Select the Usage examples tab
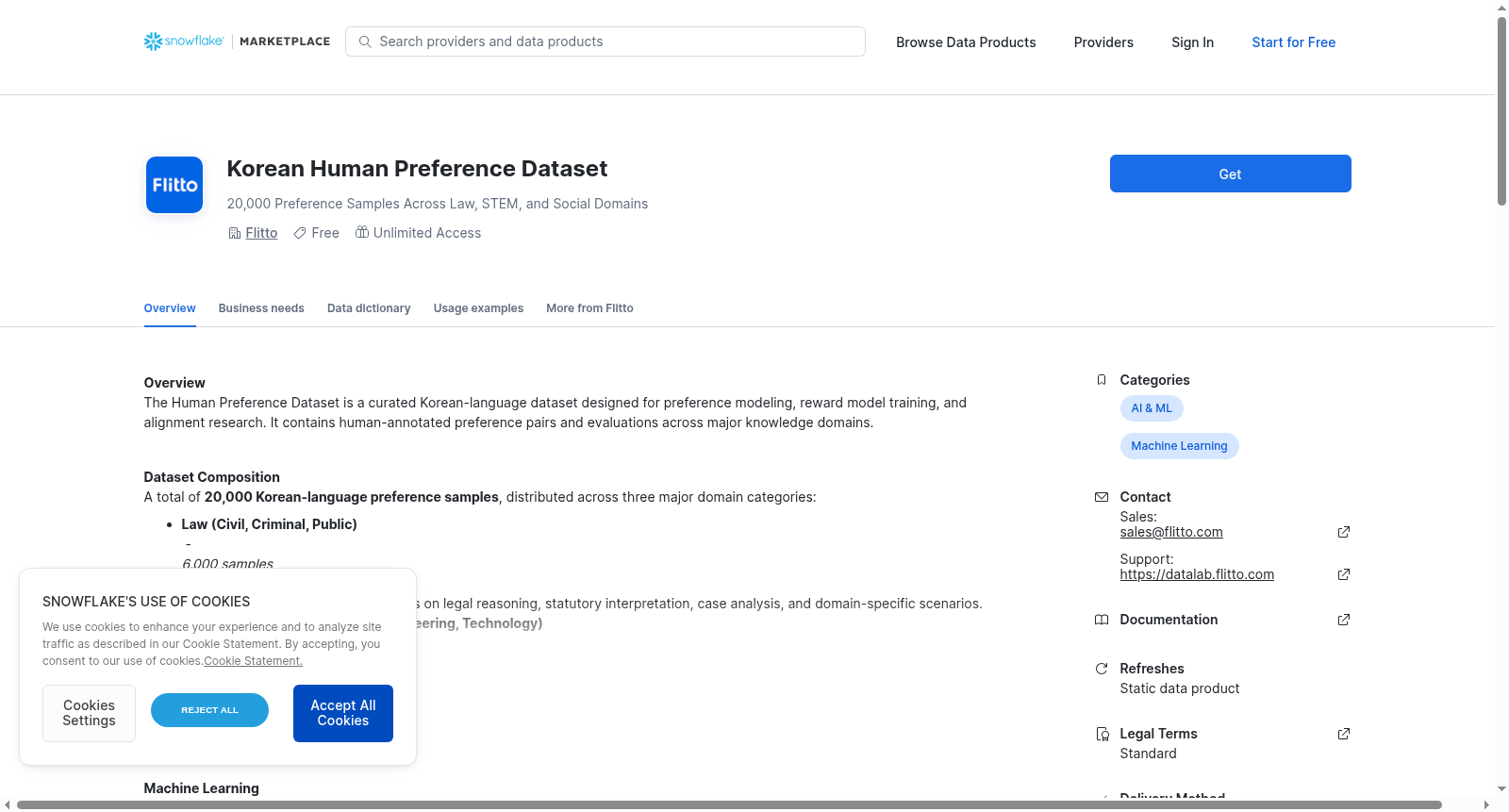 (478, 308)
